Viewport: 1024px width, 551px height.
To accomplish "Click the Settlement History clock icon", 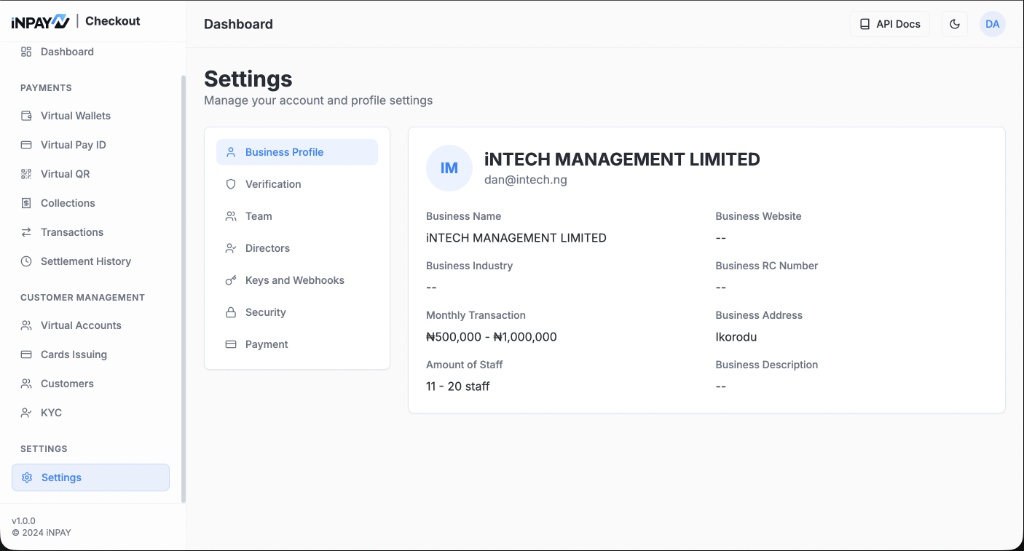I will click(x=27, y=261).
